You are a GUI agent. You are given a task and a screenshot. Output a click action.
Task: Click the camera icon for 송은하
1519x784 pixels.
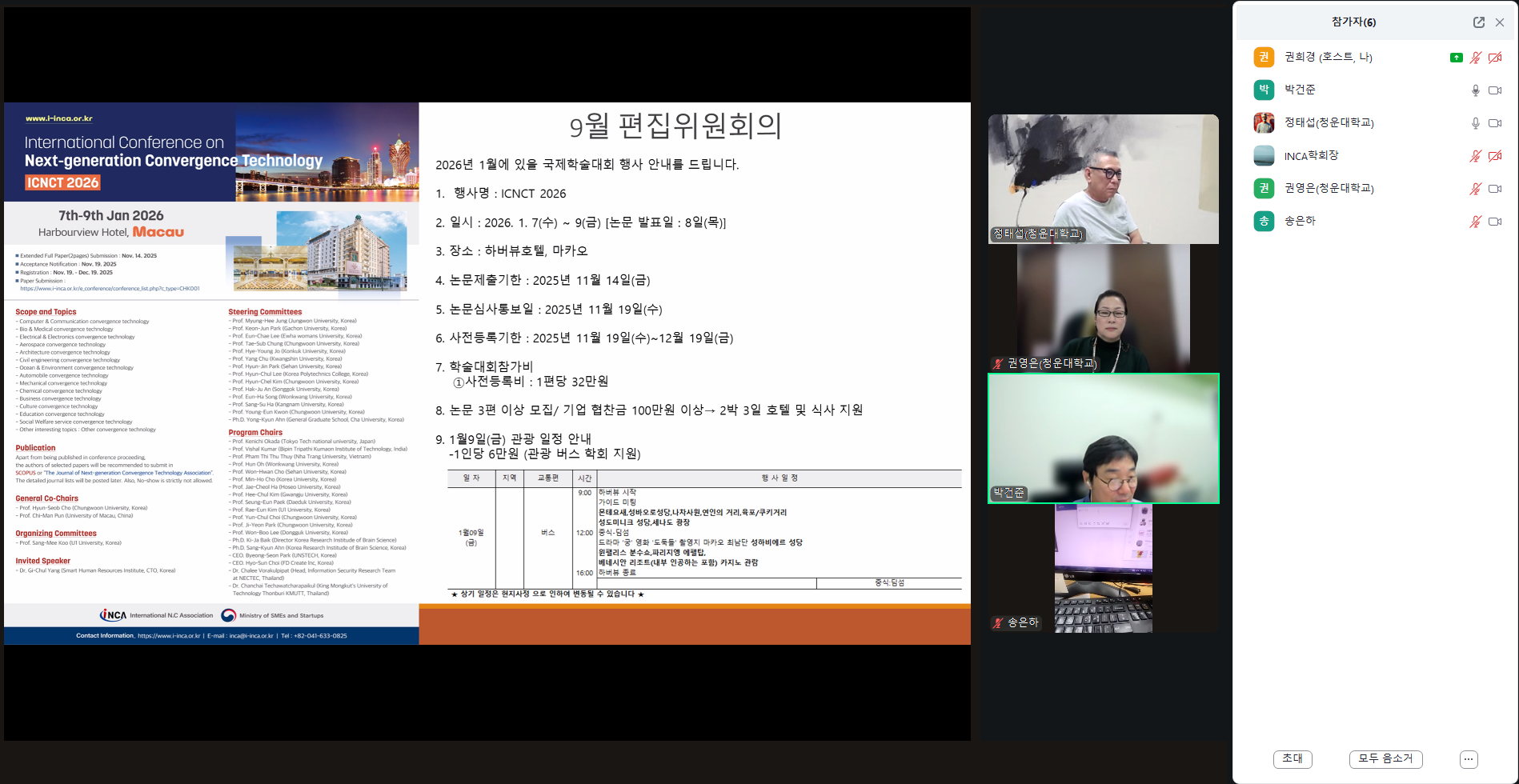pyautogui.click(x=1494, y=222)
